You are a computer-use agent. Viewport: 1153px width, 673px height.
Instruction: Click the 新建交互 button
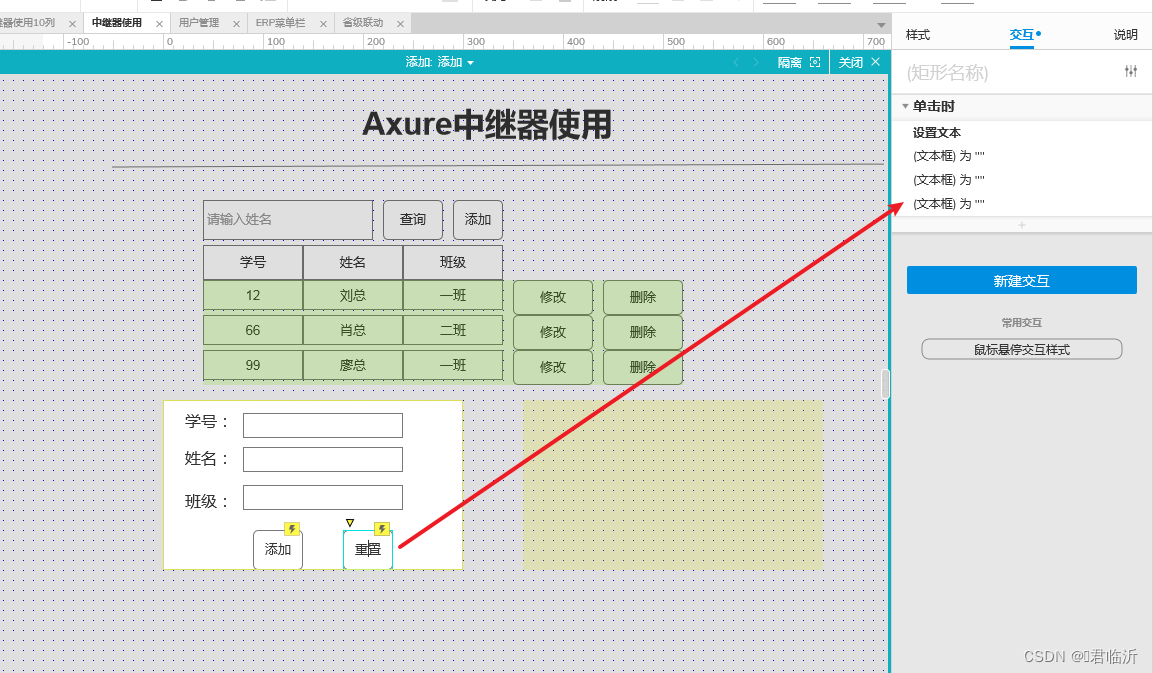point(1021,280)
